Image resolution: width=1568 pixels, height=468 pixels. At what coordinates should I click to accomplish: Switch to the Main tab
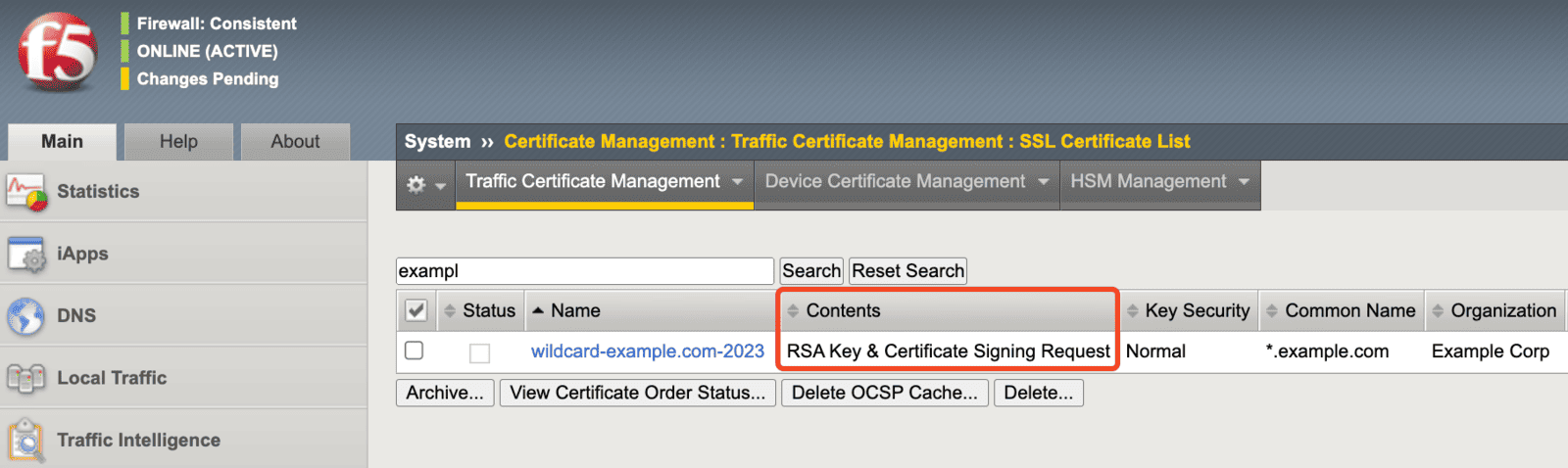tap(62, 142)
